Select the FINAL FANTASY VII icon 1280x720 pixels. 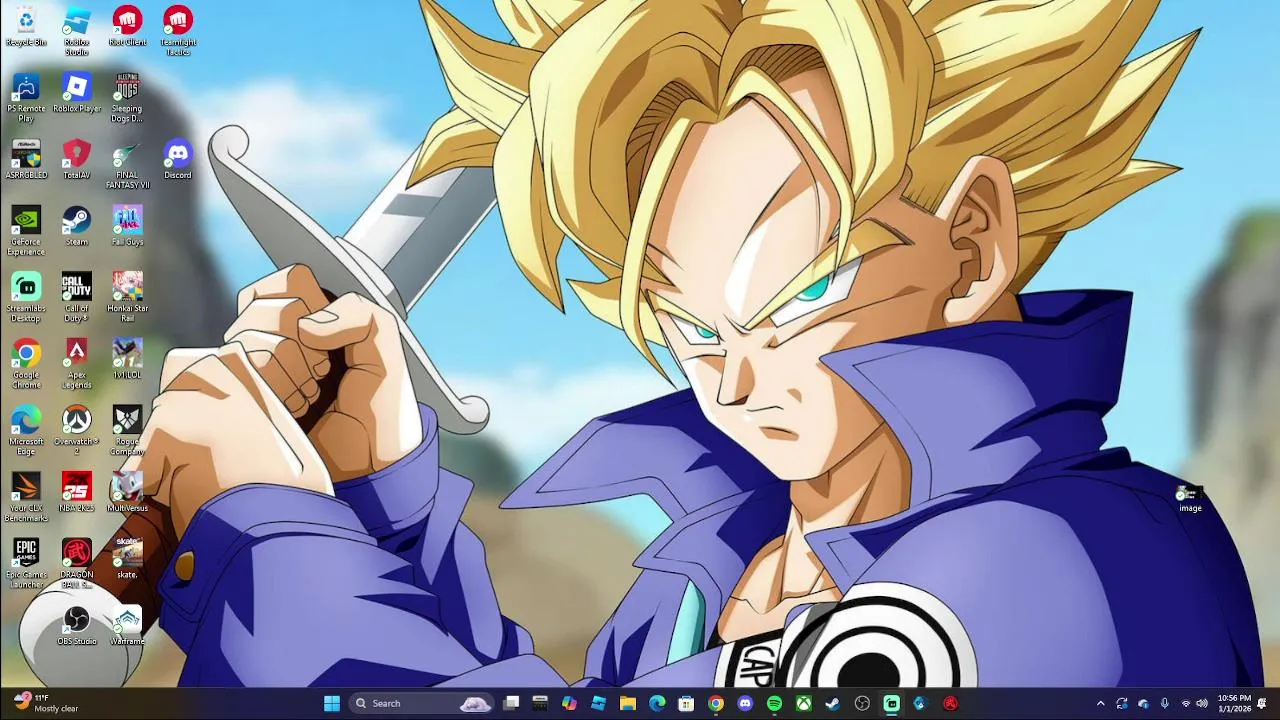coord(127,164)
